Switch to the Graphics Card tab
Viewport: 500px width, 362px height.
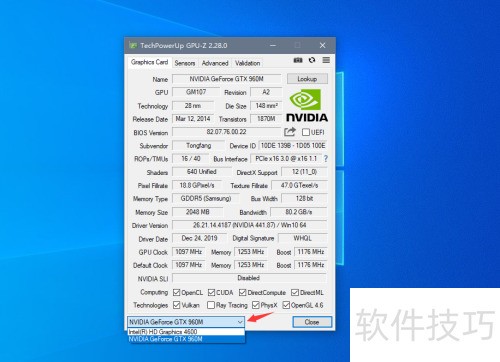(x=149, y=62)
